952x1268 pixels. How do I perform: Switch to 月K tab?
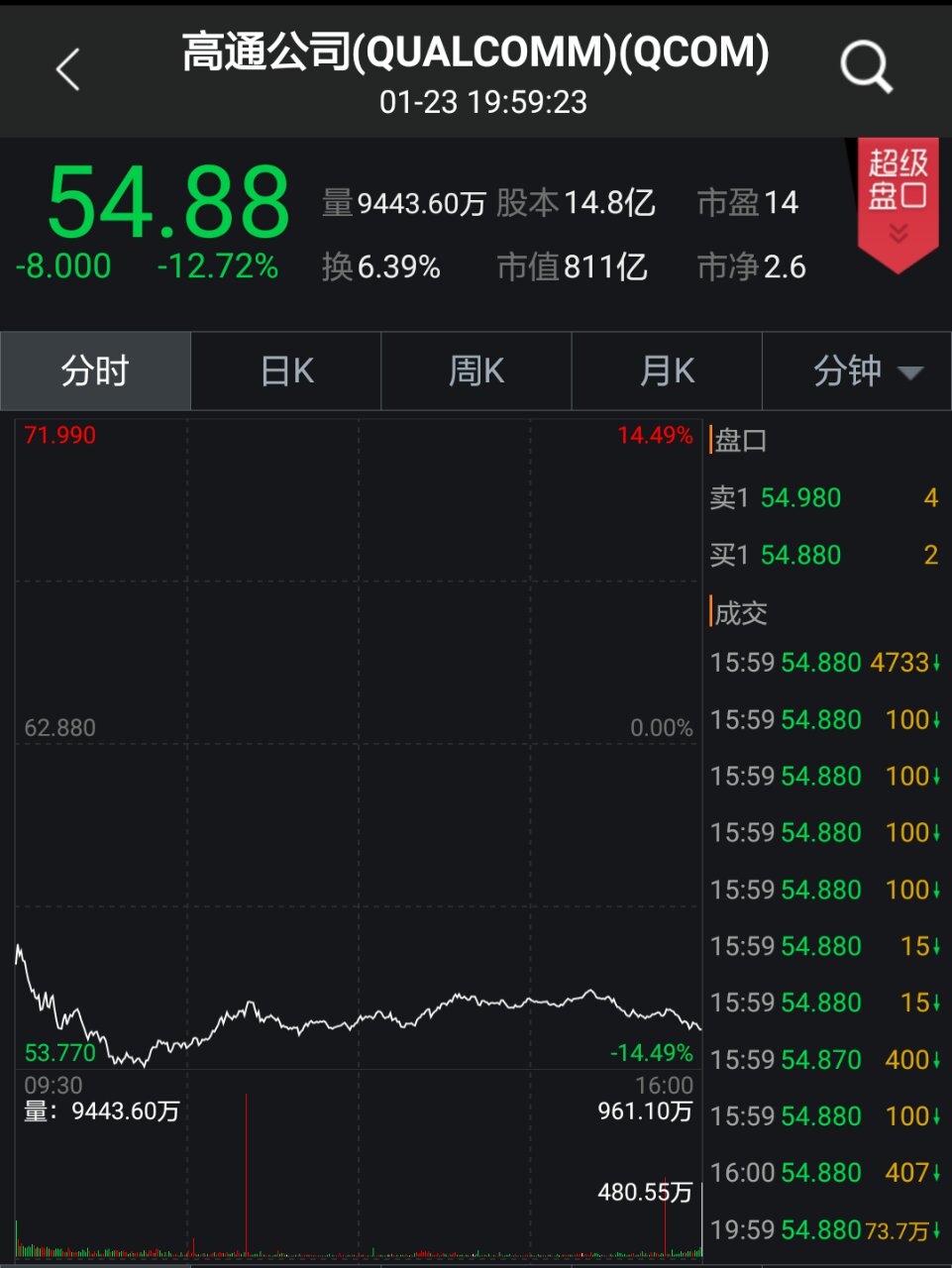pyautogui.click(x=667, y=370)
